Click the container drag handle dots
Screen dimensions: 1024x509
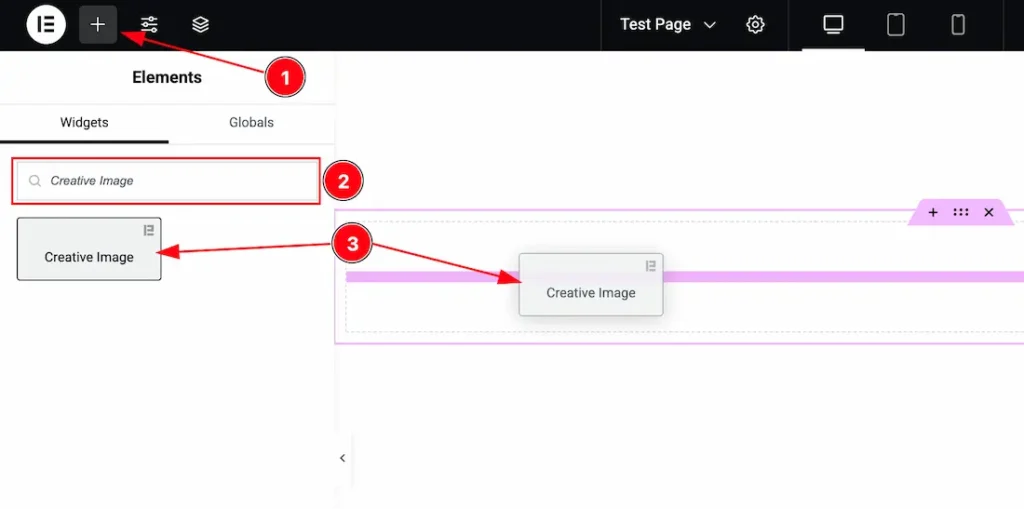point(960,213)
